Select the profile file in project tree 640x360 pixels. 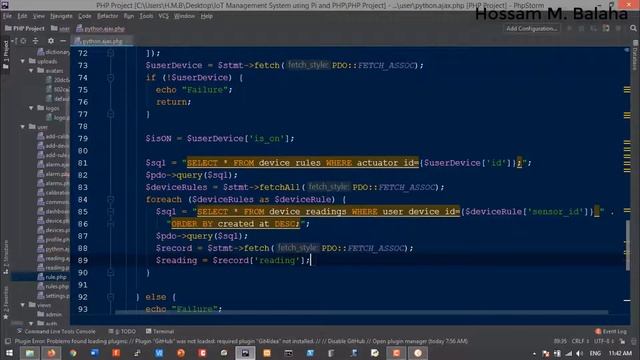tap(53, 240)
